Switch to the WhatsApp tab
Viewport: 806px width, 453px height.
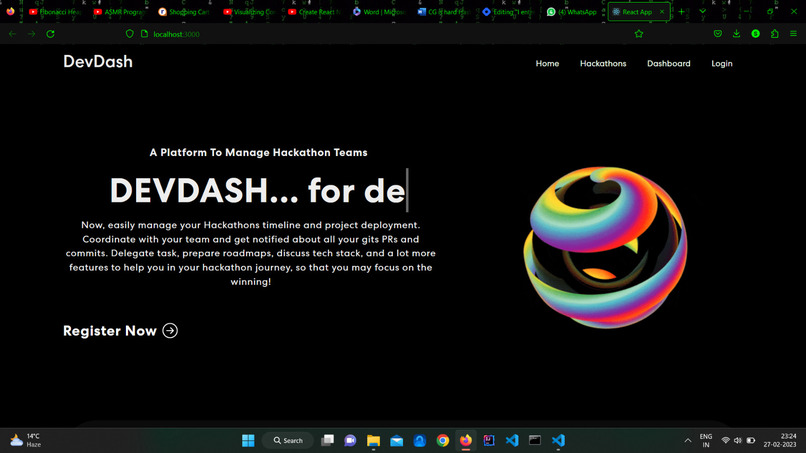pyautogui.click(x=573, y=11)
